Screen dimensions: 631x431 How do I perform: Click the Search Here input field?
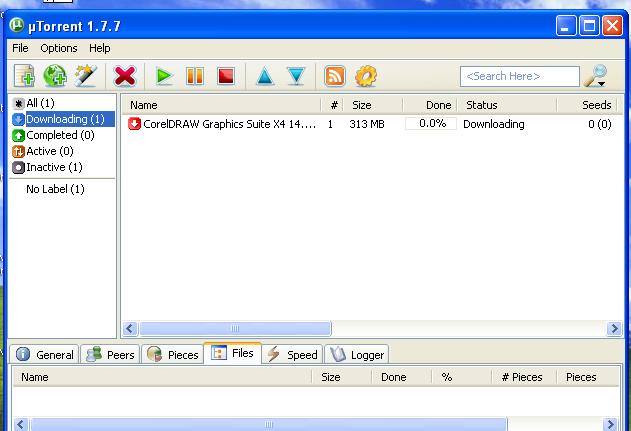pos(518,76)
